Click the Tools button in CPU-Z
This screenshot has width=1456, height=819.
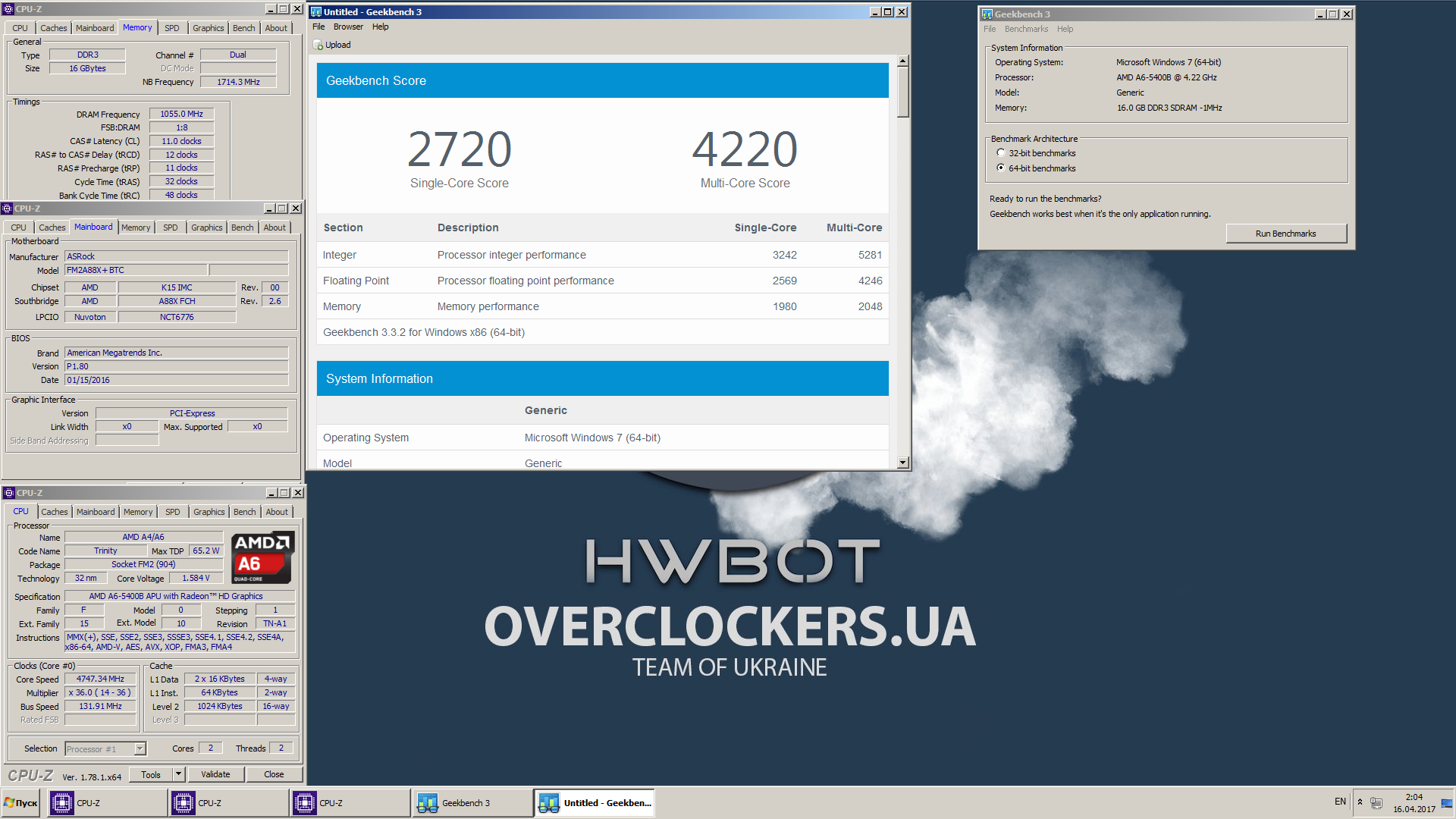151,774
